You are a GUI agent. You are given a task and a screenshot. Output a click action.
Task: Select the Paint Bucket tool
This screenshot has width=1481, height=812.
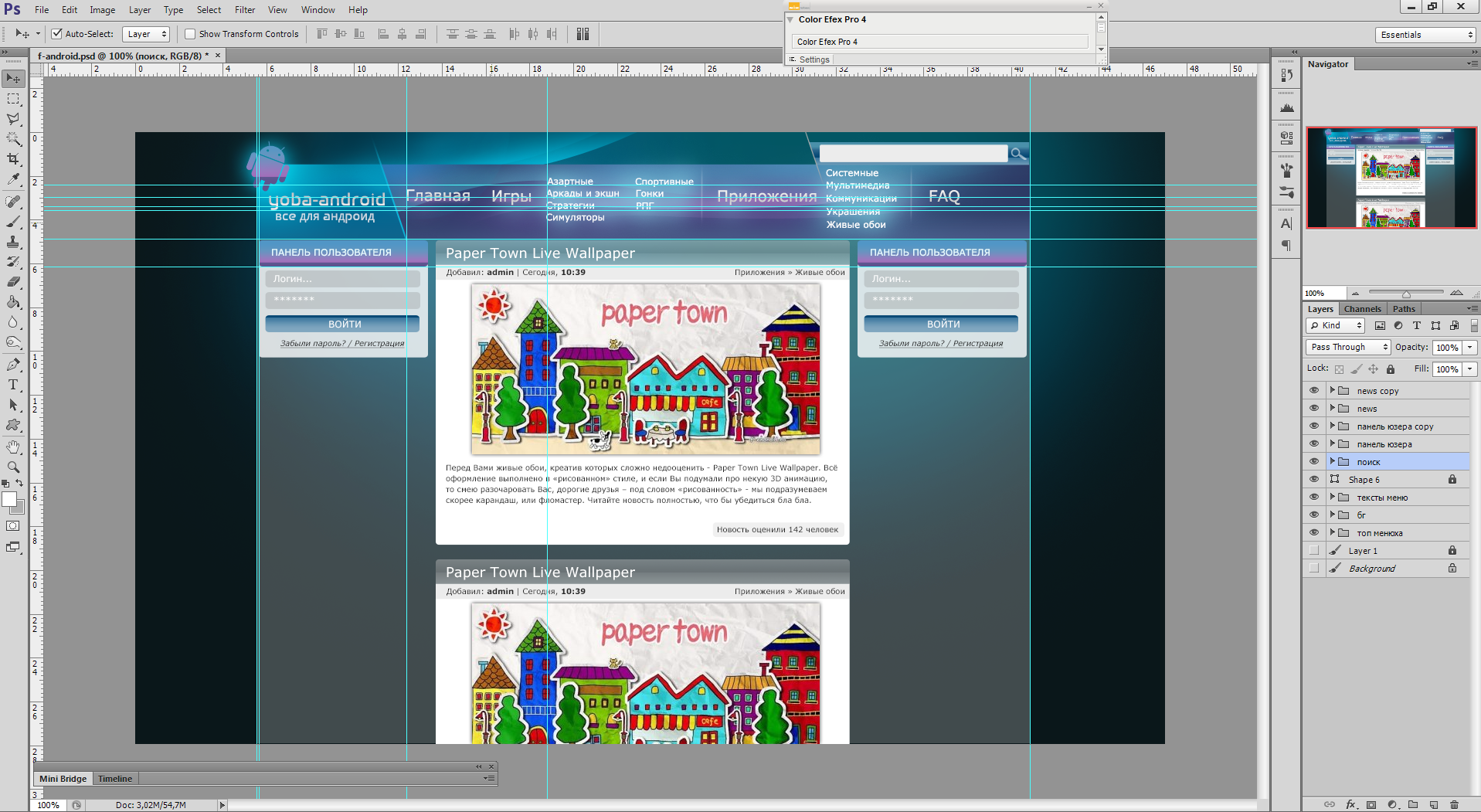click(x=14, y=302)
